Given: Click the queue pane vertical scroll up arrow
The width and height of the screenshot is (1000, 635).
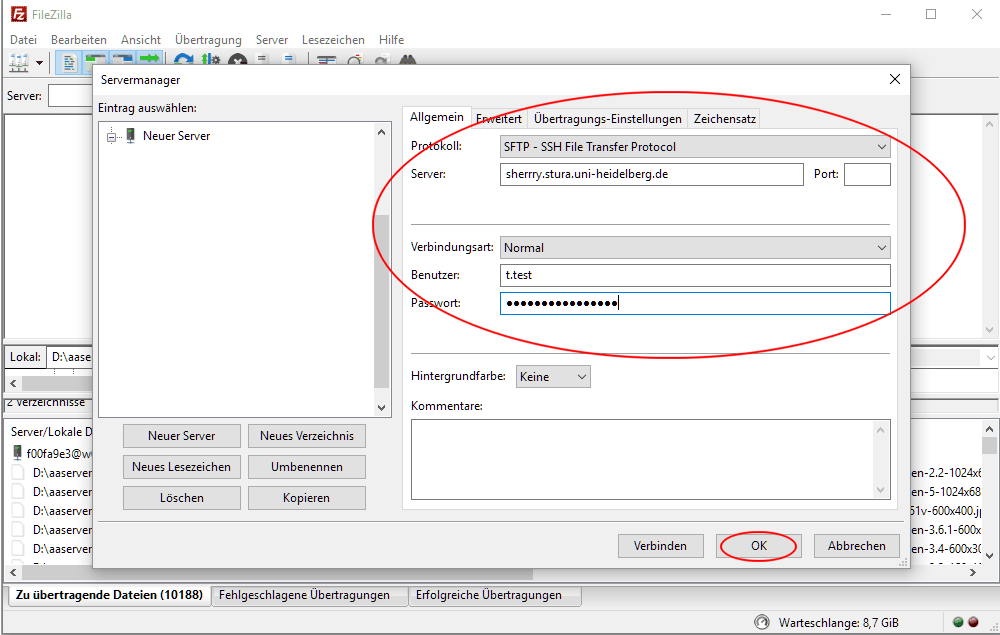Looking at the screenshot, I should coord(990,430).
